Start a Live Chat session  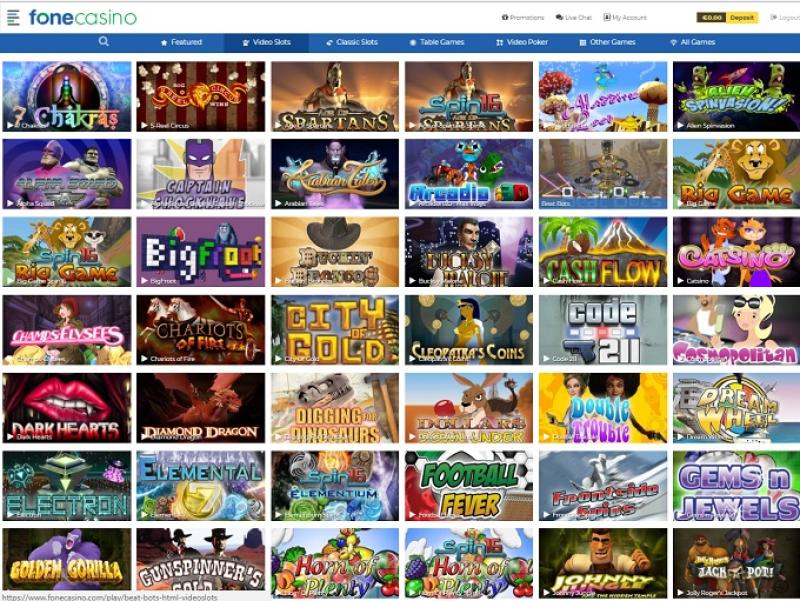573,17
